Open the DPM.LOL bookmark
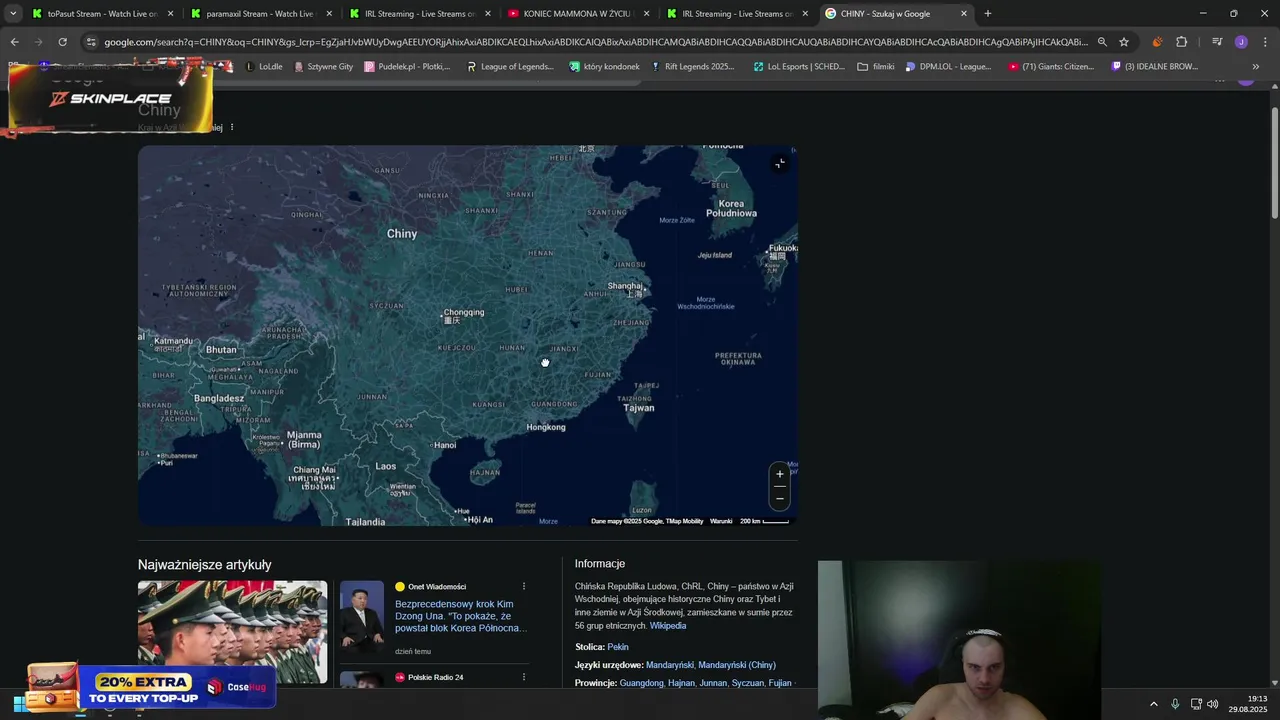Screen dimensions: 1280x720 click(x=948, y=67)
